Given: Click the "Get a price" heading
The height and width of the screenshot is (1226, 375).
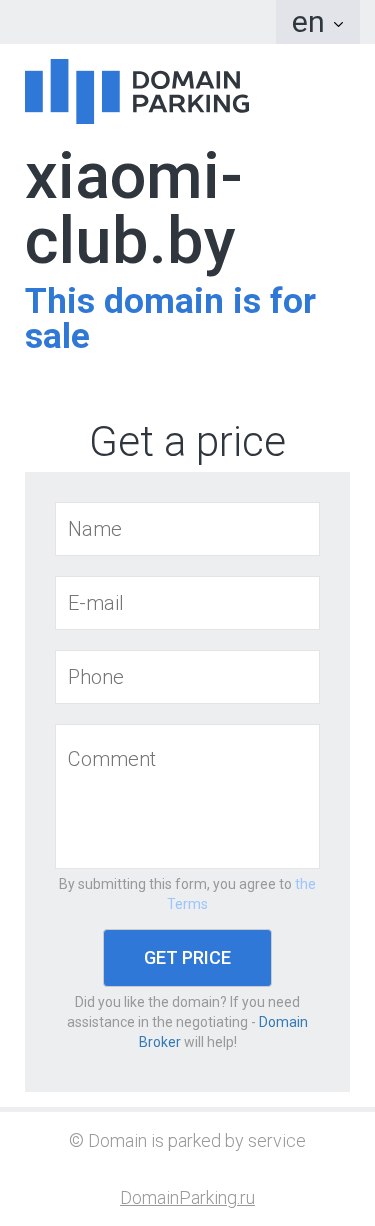Looking at the screenshot, I should coord(187,441).
